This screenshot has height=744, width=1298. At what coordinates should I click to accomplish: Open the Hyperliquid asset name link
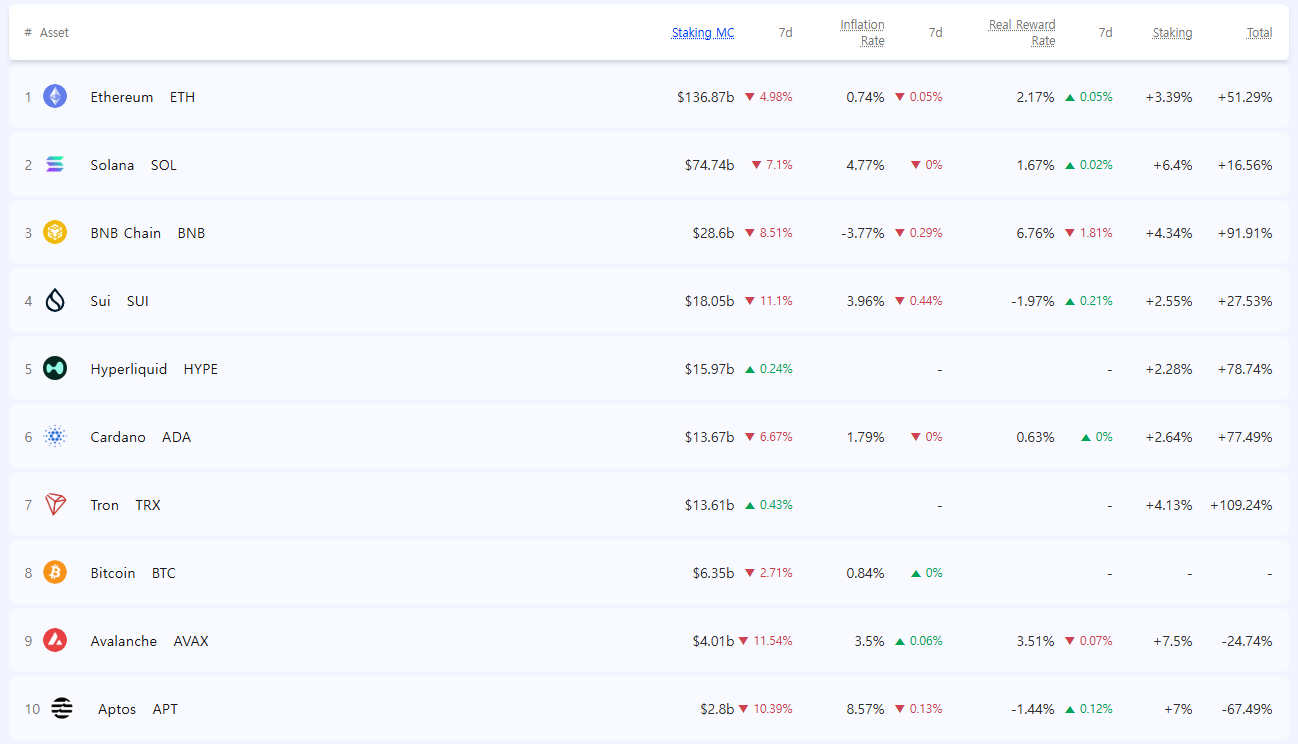(x=129, y=369)
